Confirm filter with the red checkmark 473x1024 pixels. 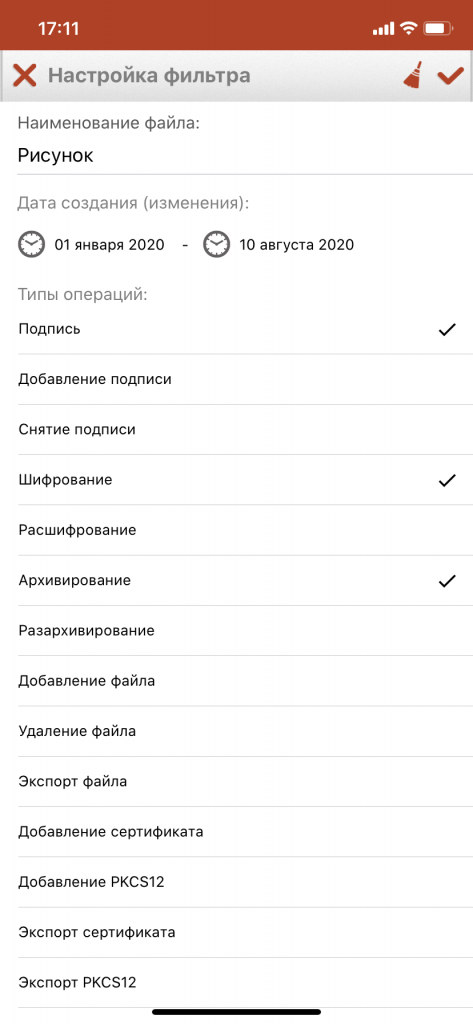pos(450,76)
